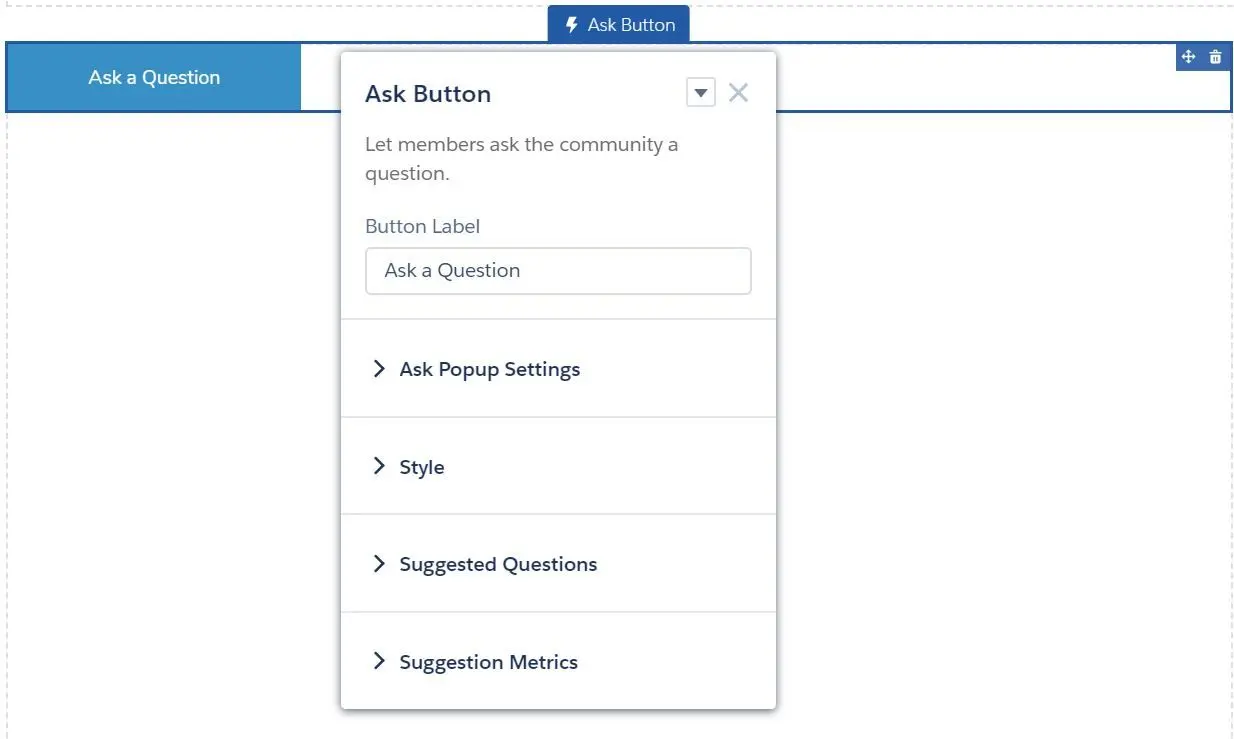The image size is (1234, 739).
Task: Click into the Button Label text field
Action: click(558, 271)
